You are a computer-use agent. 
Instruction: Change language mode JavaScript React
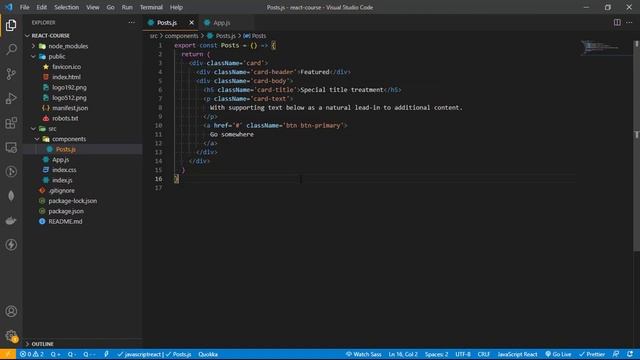517,354
